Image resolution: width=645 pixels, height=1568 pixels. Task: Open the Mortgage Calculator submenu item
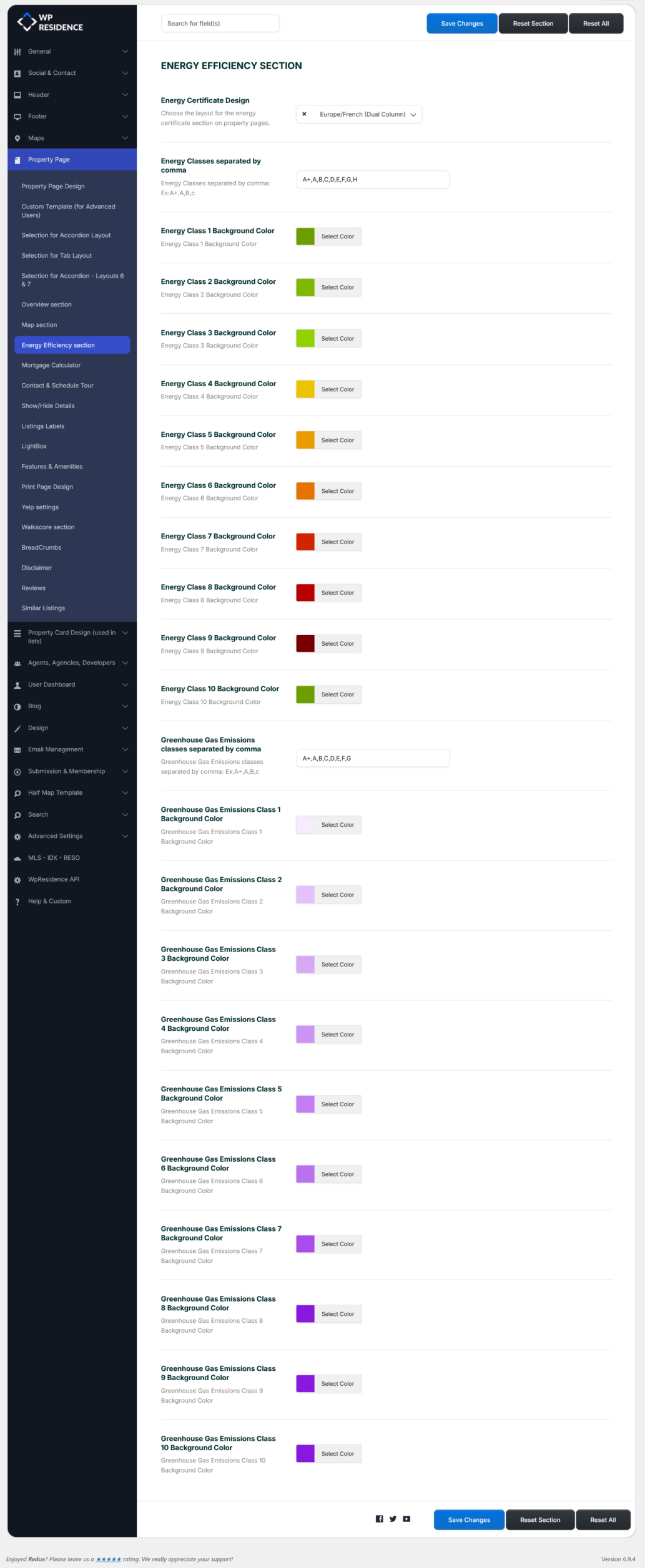click(x=51, y=366)
